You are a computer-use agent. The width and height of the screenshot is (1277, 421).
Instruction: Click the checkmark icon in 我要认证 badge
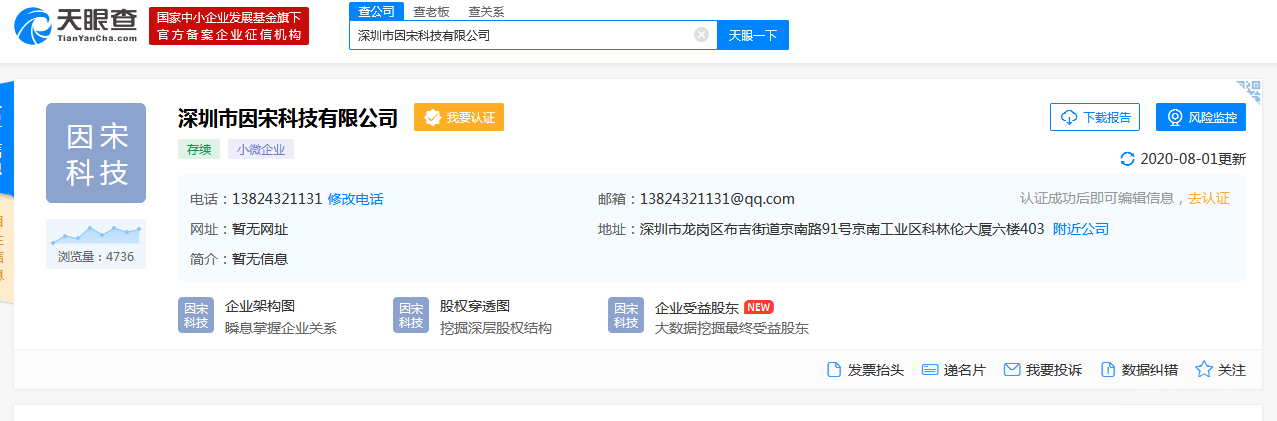pos(433,117)
